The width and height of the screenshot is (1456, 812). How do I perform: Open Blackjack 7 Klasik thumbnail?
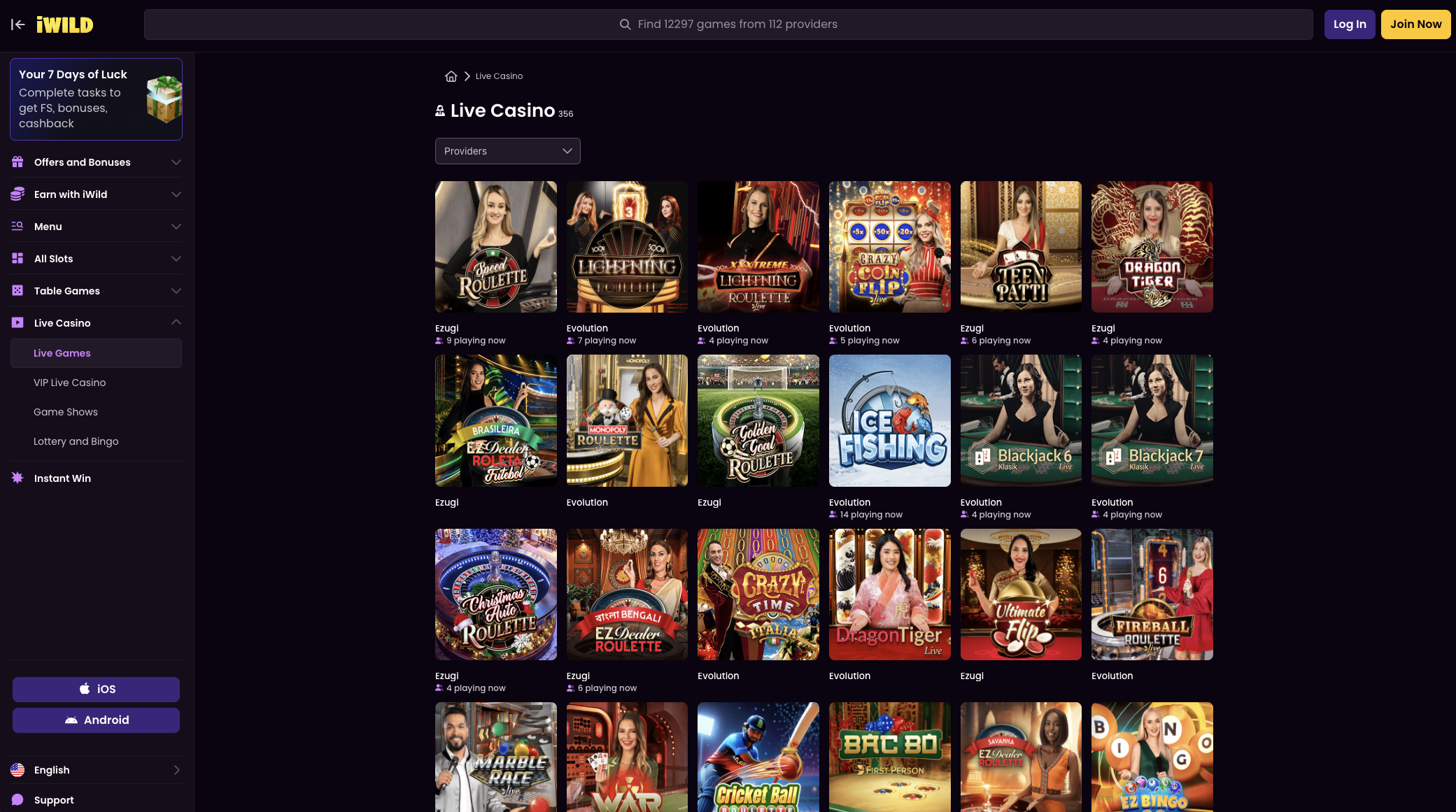[1152, 420]
